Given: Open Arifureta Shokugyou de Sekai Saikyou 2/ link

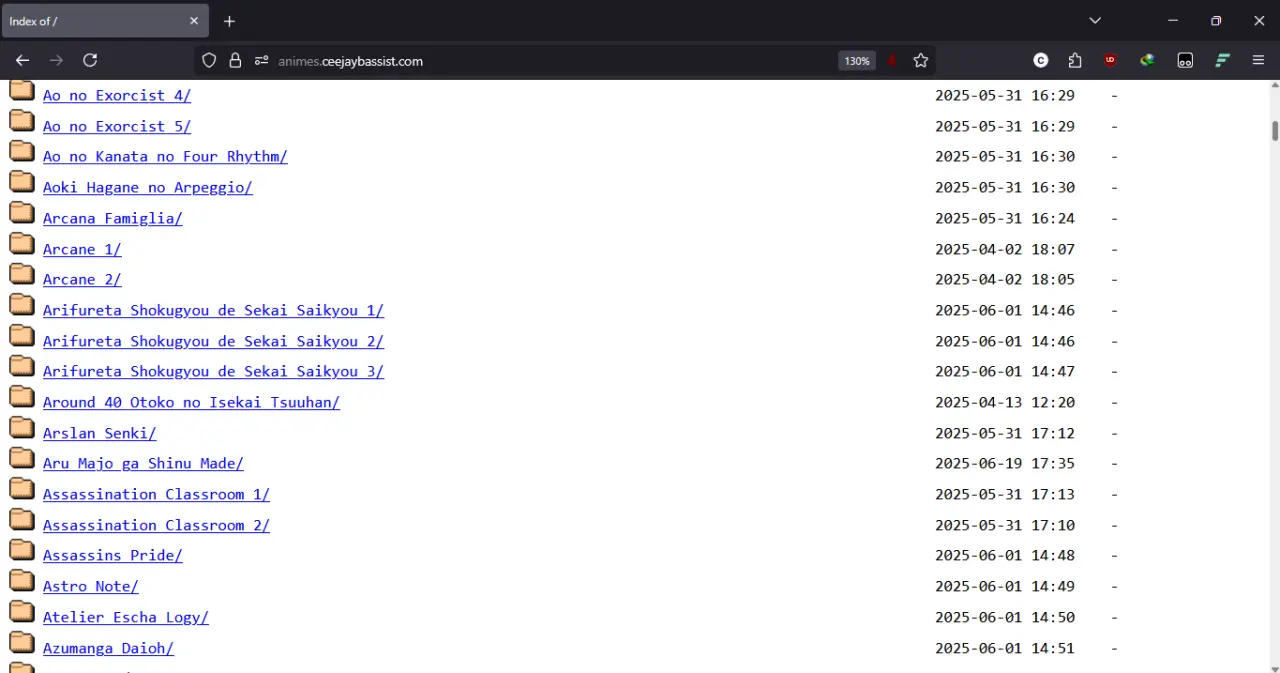Looking at the screenshot, I should pyautogui.click(x=213, y=342).
